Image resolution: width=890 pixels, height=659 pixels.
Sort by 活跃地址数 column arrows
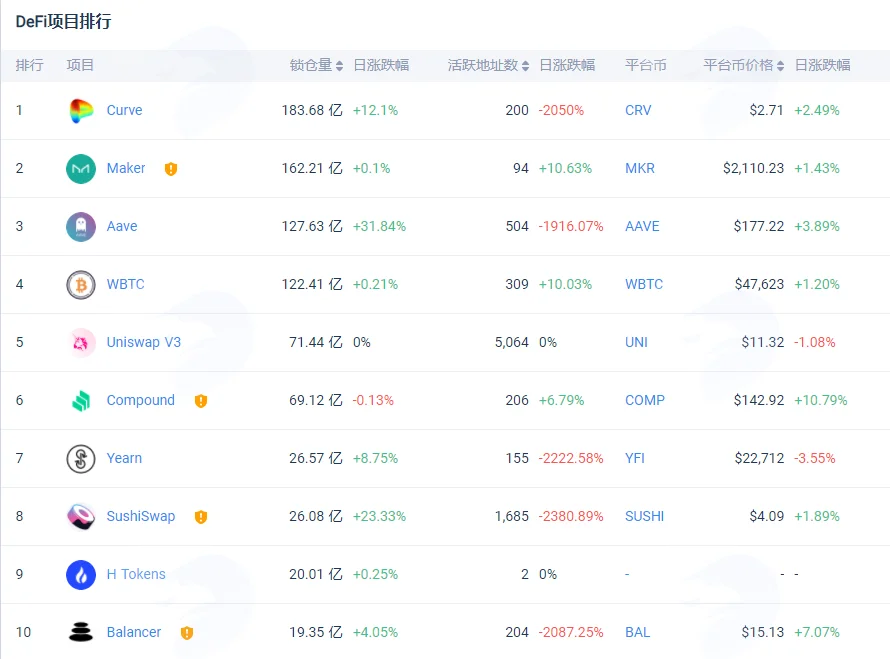click(x=525, y=66)
